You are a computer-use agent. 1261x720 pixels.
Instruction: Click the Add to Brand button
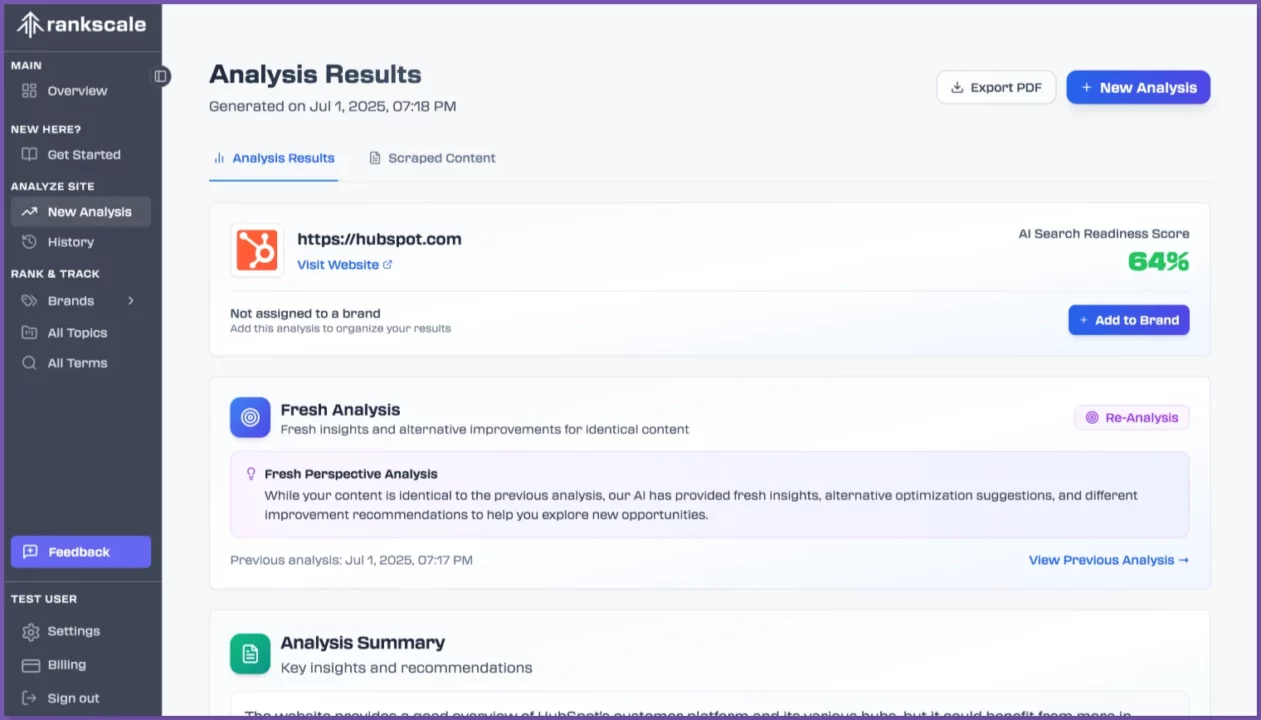point(1128,320)
